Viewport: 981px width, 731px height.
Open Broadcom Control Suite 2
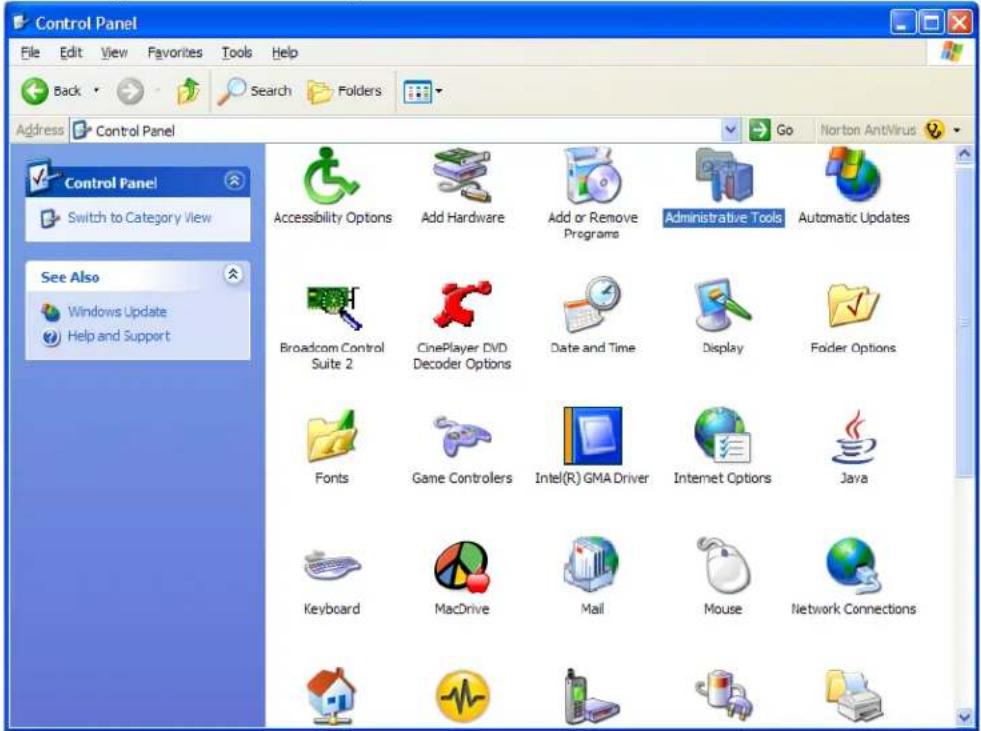tap(332, 327)
